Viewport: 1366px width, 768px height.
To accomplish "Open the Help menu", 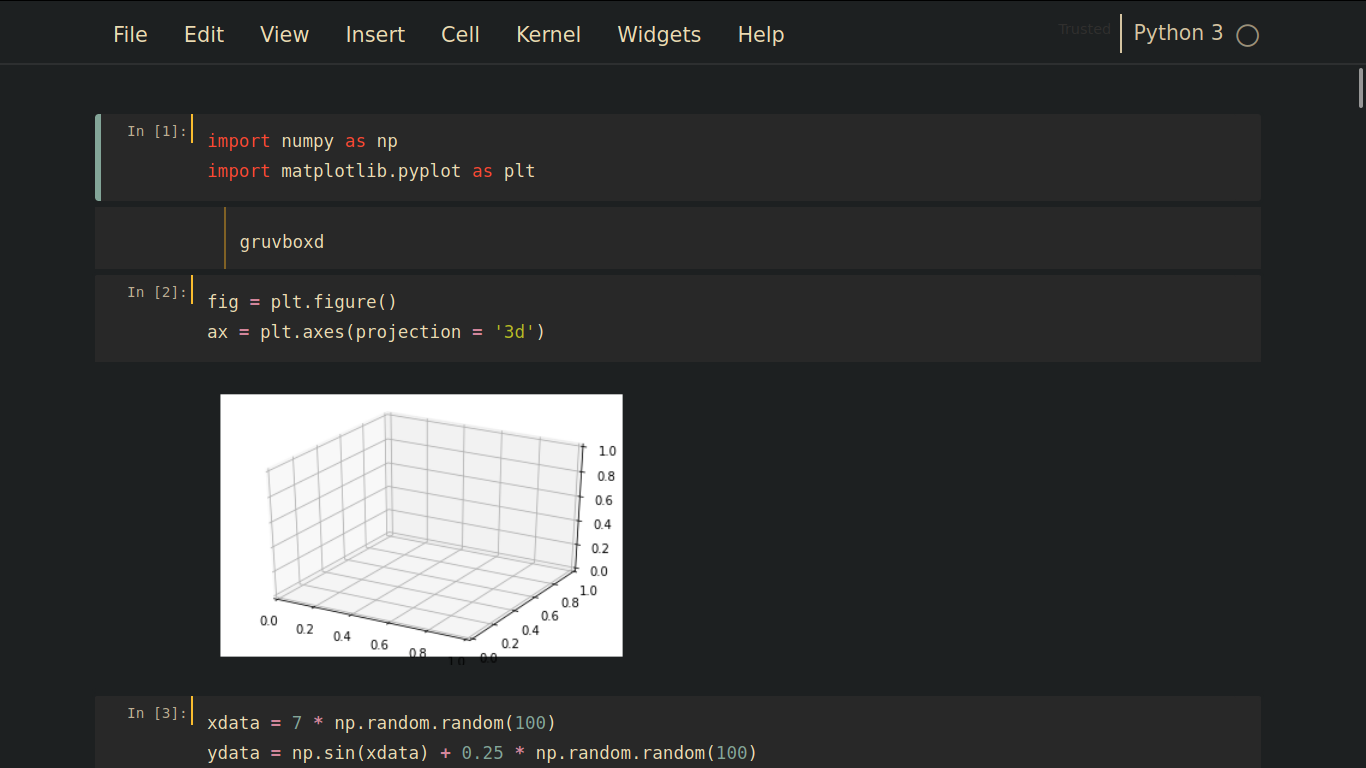I will point(760,34).
